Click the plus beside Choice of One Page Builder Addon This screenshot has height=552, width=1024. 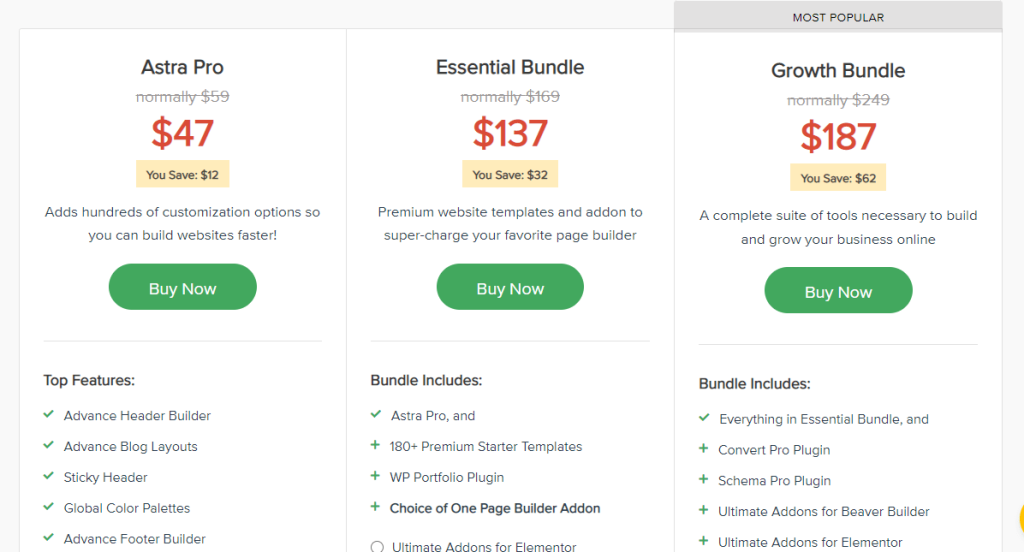pyautogui.click(x=376, y=508)
